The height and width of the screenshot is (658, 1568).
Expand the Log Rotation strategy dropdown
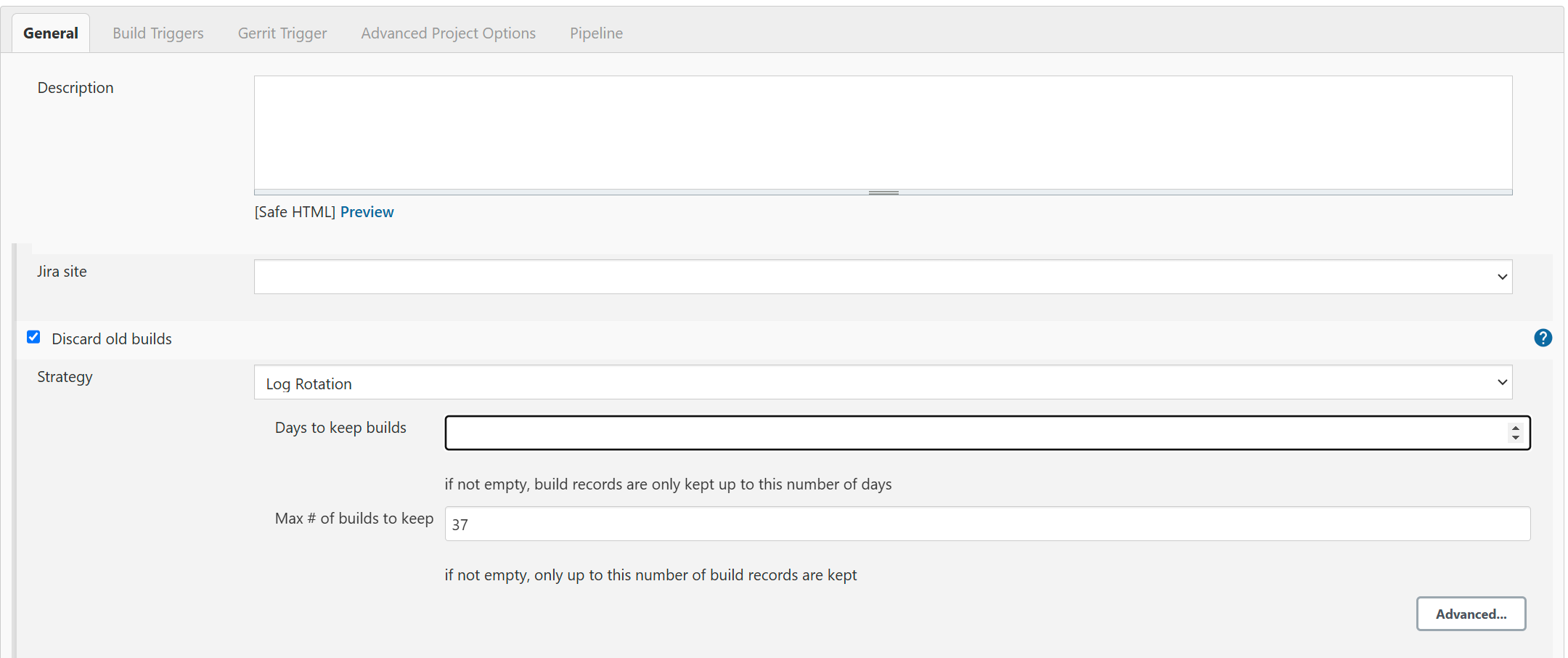(x=883, y=382)
